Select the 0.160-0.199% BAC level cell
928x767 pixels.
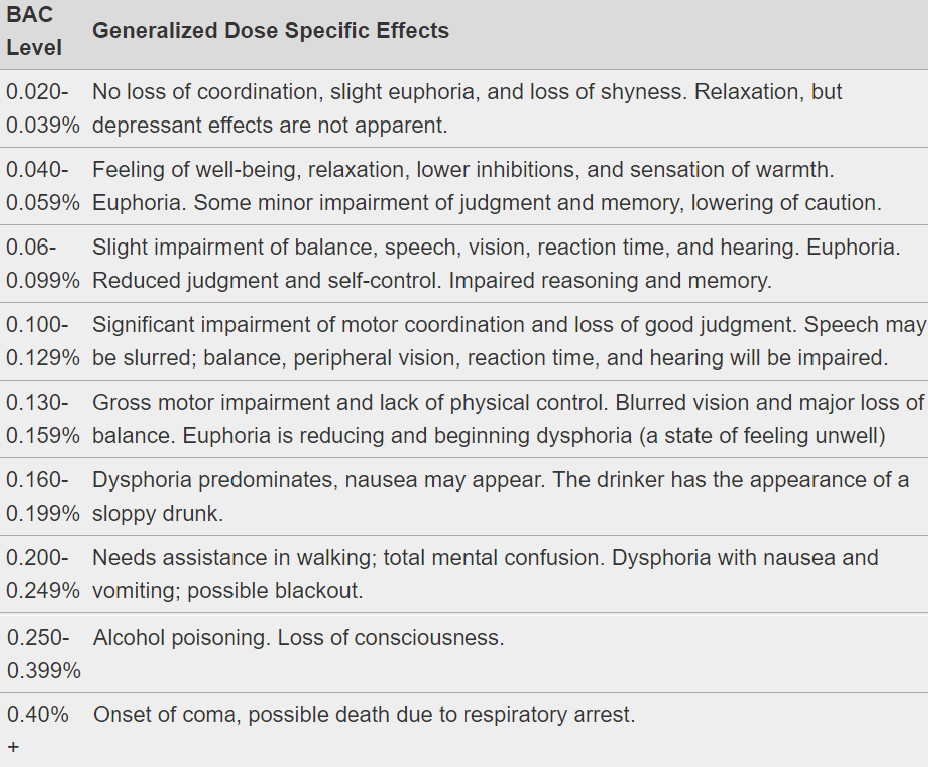[42, 497]
